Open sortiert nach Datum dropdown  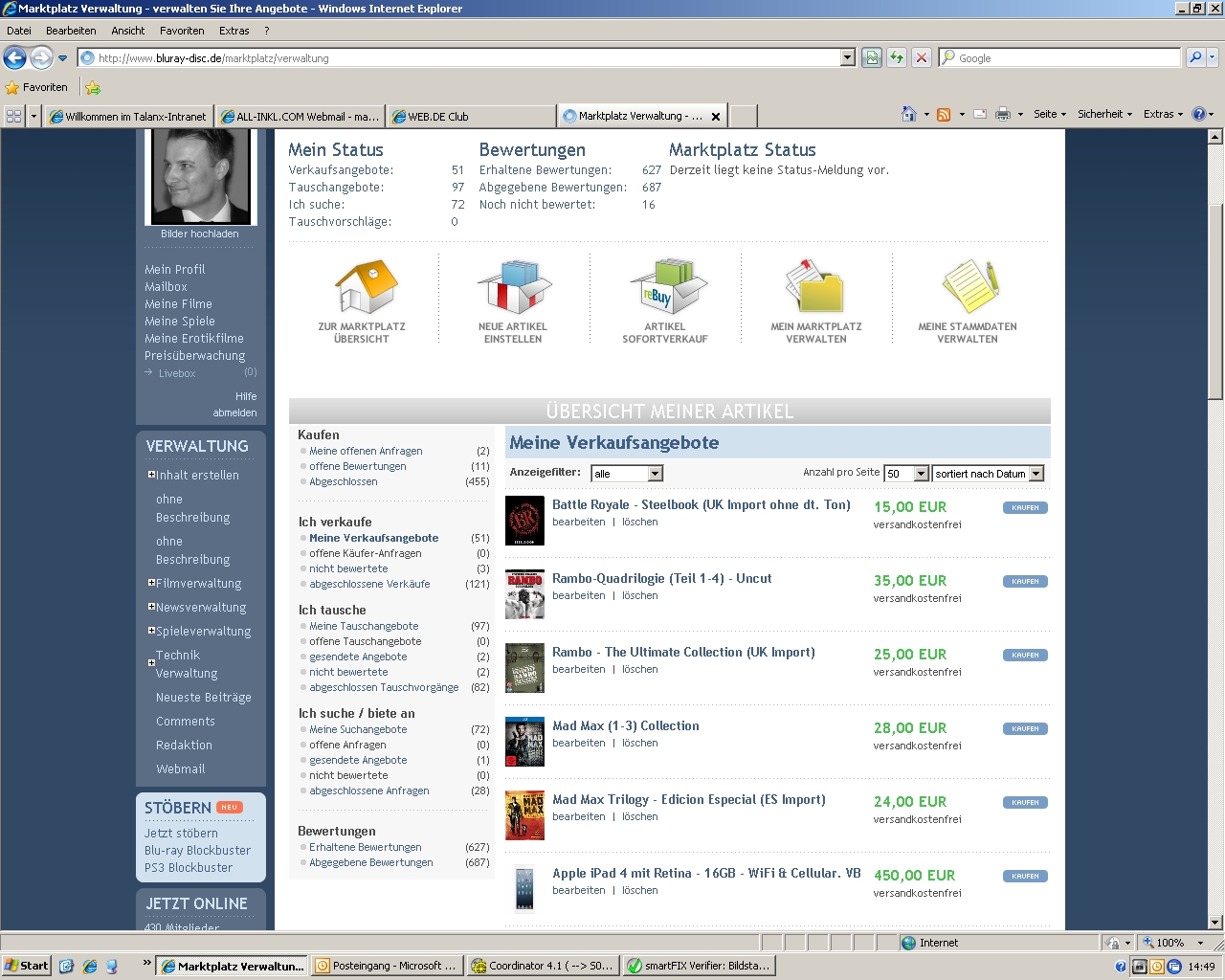989,474
